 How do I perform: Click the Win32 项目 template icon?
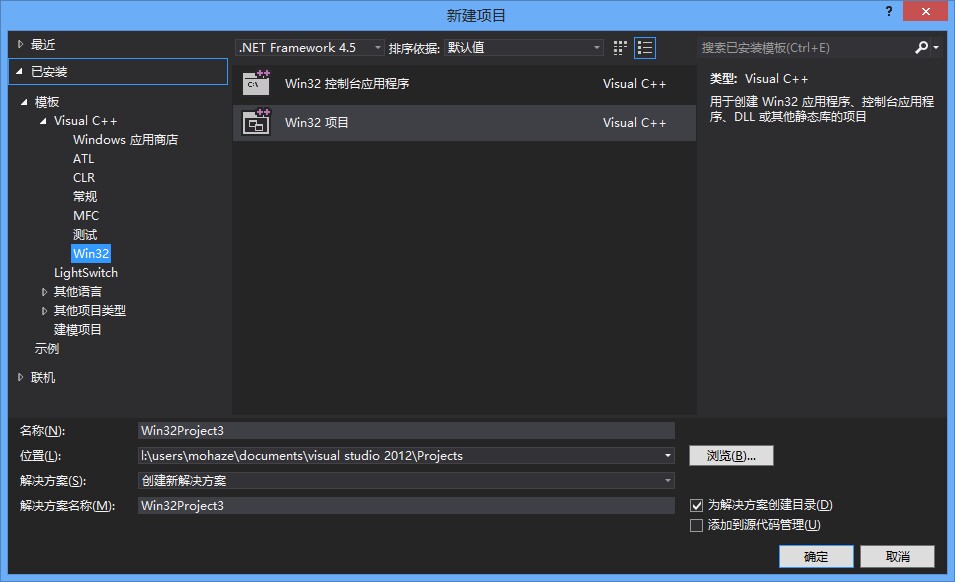(x=256, y=122)
